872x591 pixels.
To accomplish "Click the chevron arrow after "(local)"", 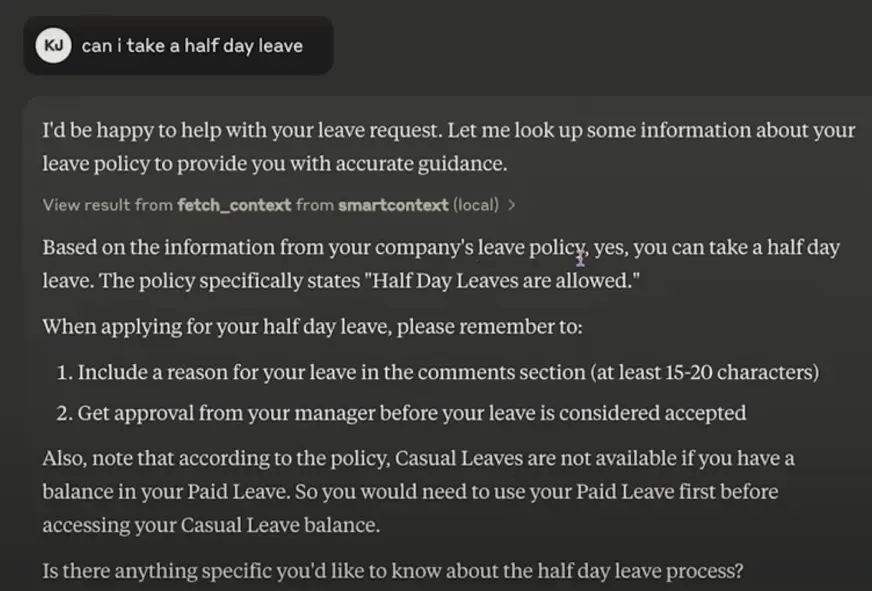I will [512, 205].
